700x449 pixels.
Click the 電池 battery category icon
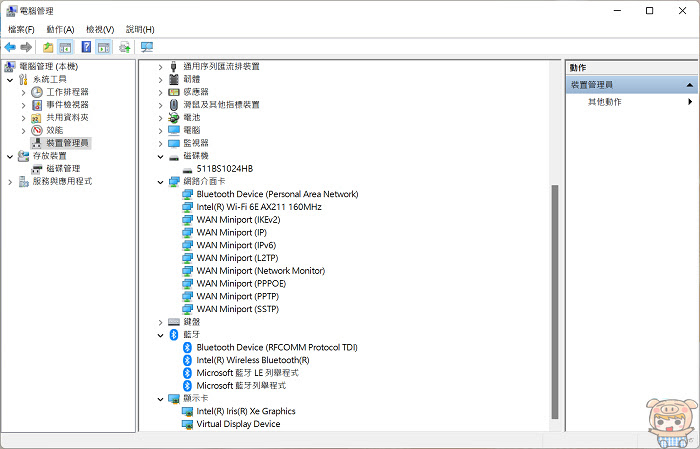coord(174,118)
